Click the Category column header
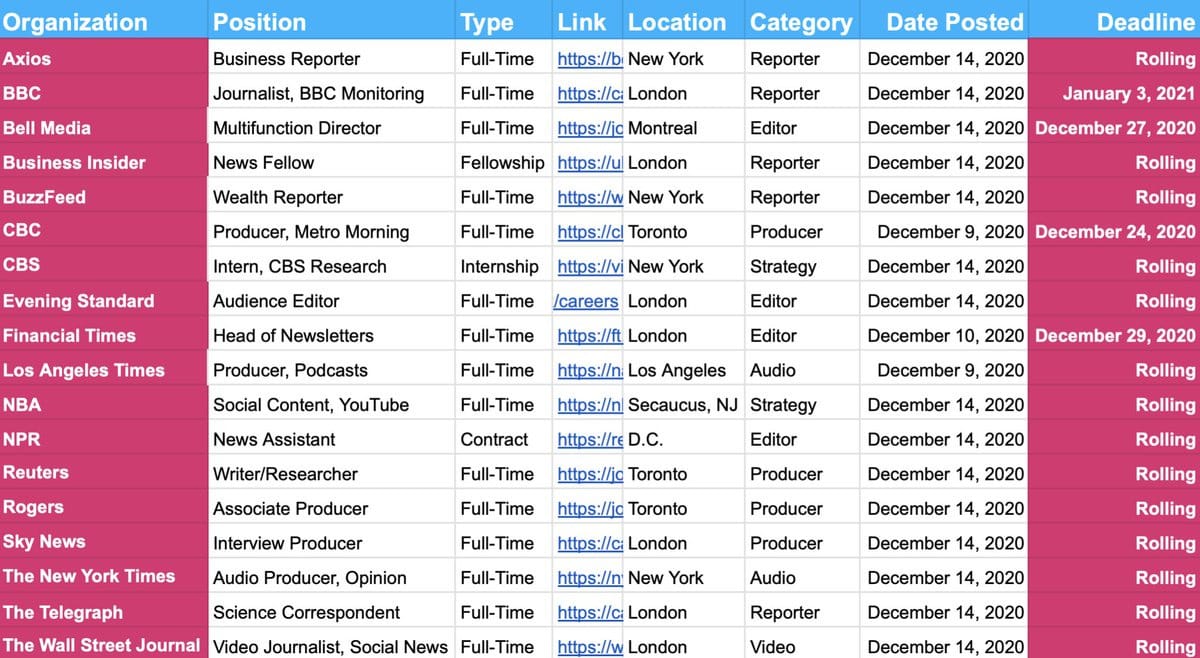The height and width of the screenshot is (658, 1200). click(800, 22)
